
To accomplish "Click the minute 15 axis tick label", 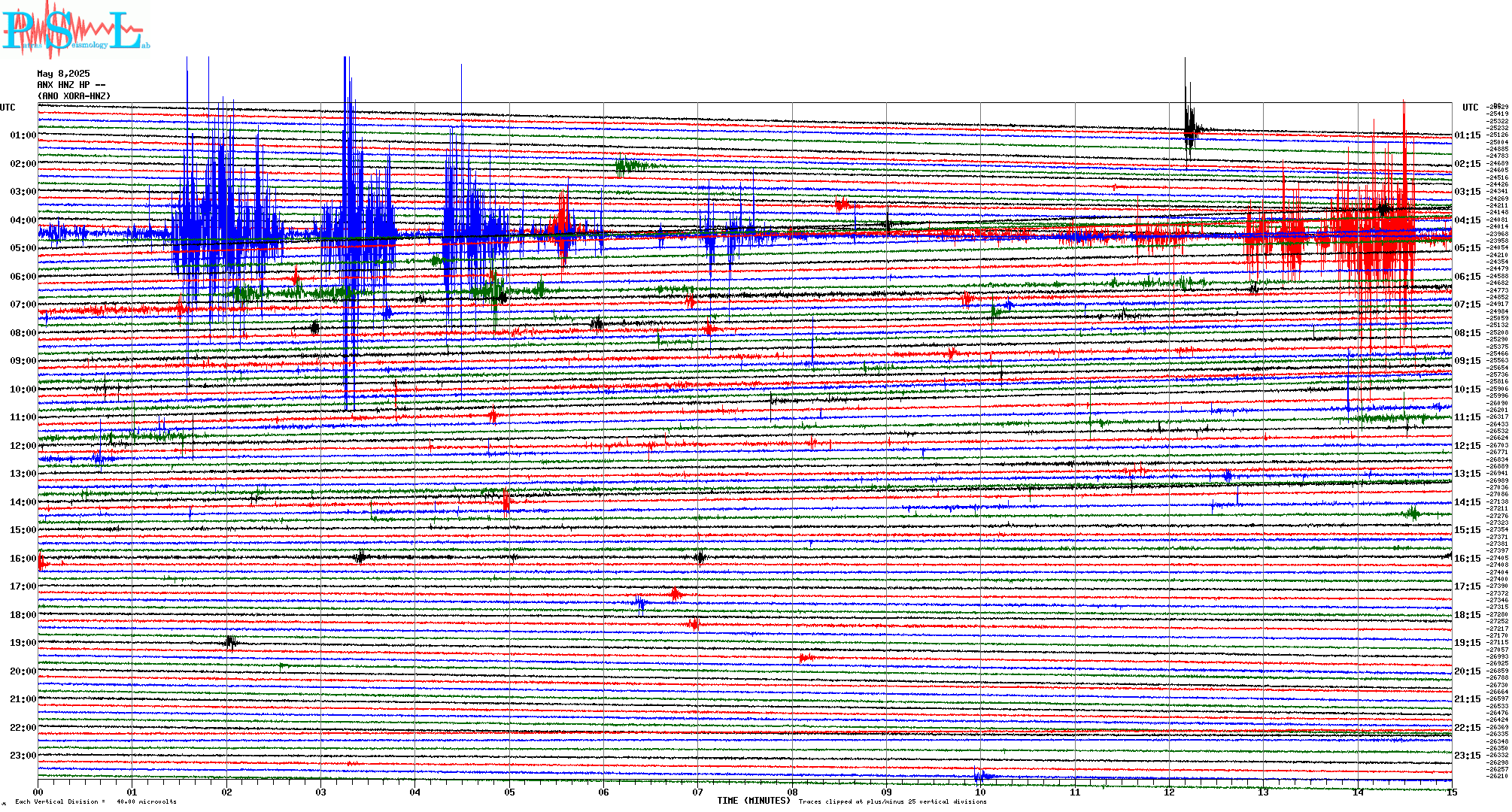I will tap(1452, 792).
